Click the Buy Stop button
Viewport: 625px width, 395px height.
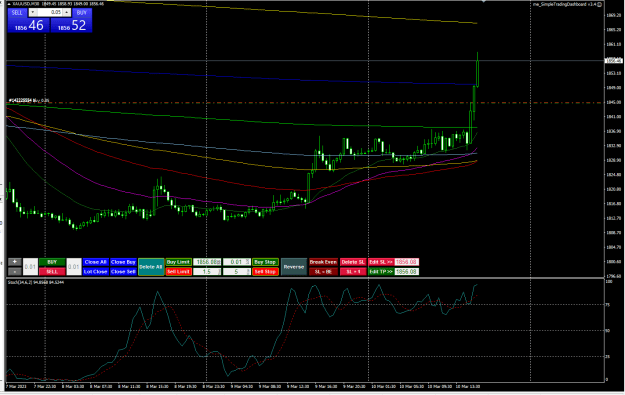click(x=265, y=262)
